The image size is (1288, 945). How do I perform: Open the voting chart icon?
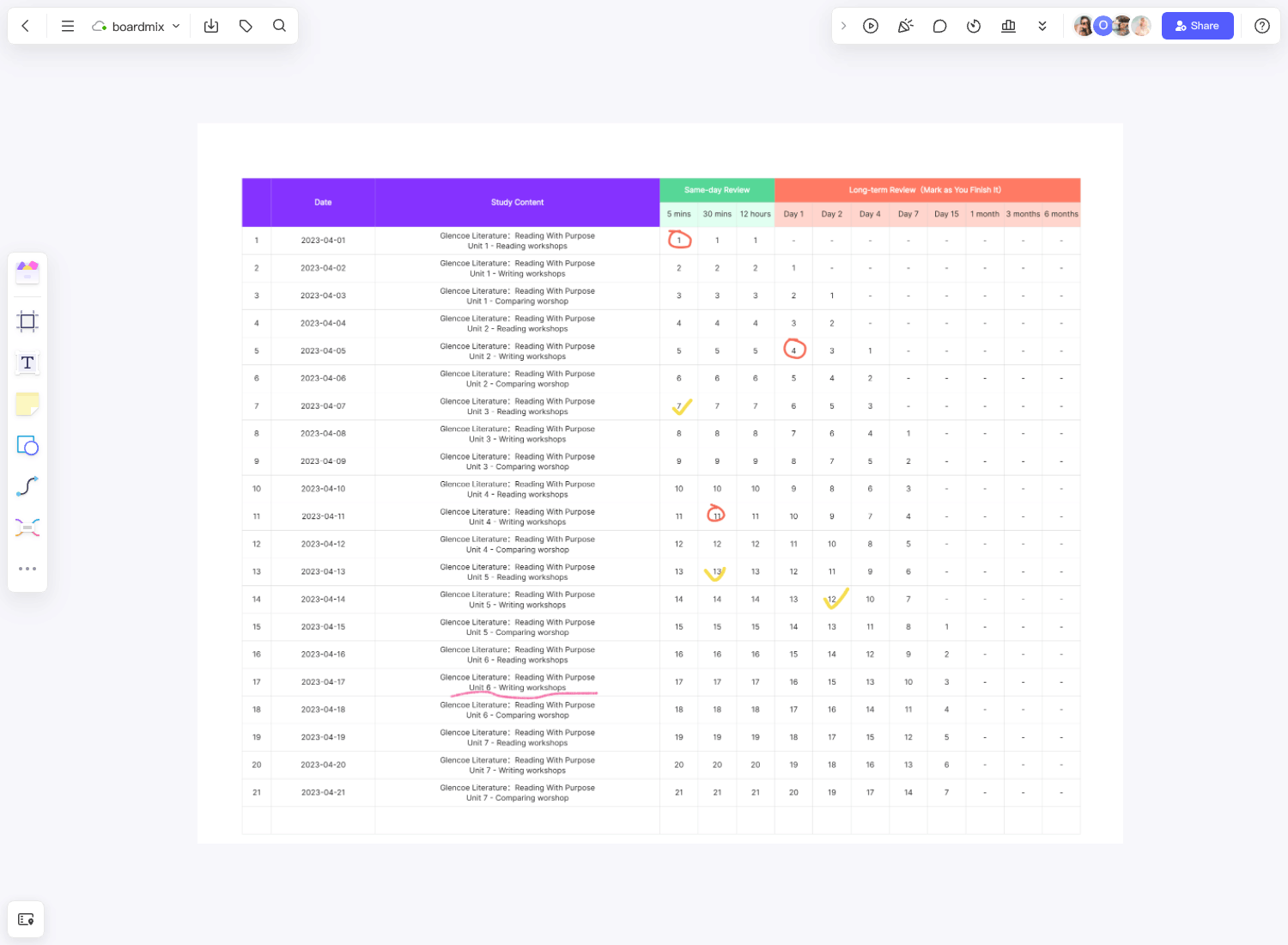[1008, 26]
